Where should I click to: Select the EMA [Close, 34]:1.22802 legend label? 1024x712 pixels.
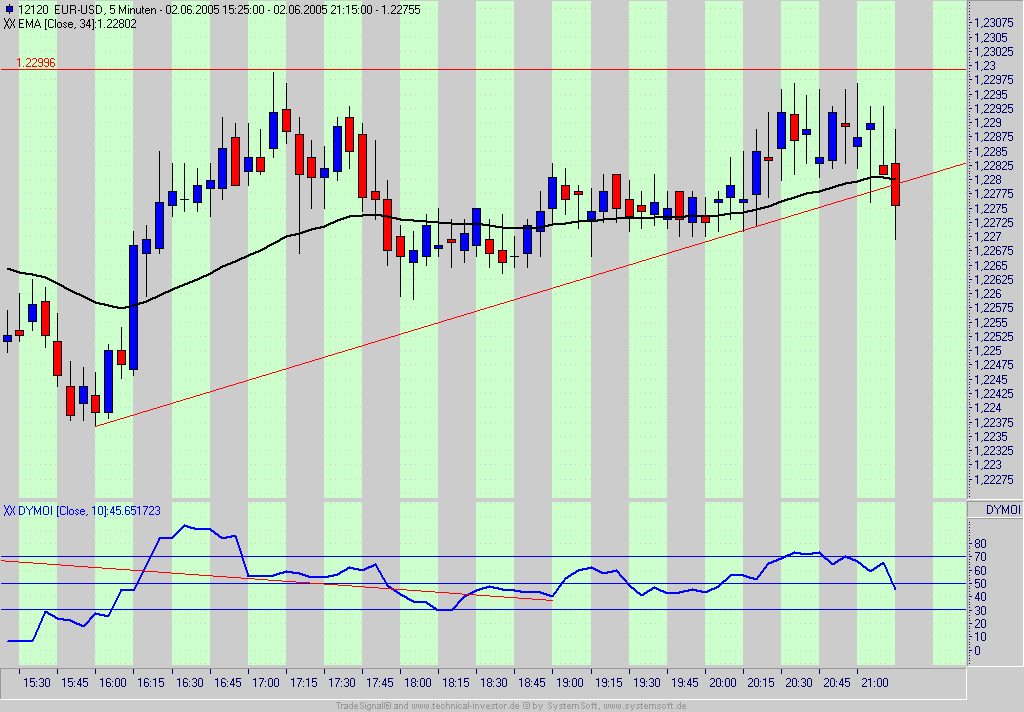coord(77,24)
